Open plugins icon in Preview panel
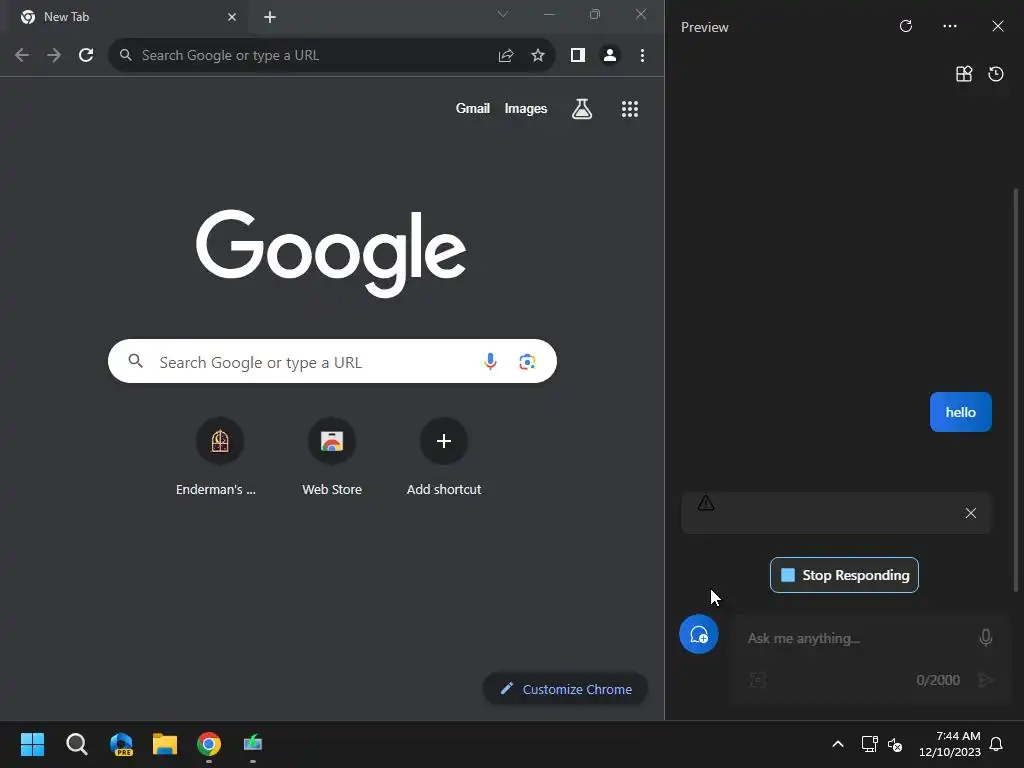The image size is (1024, 768). tap(964, 74)
